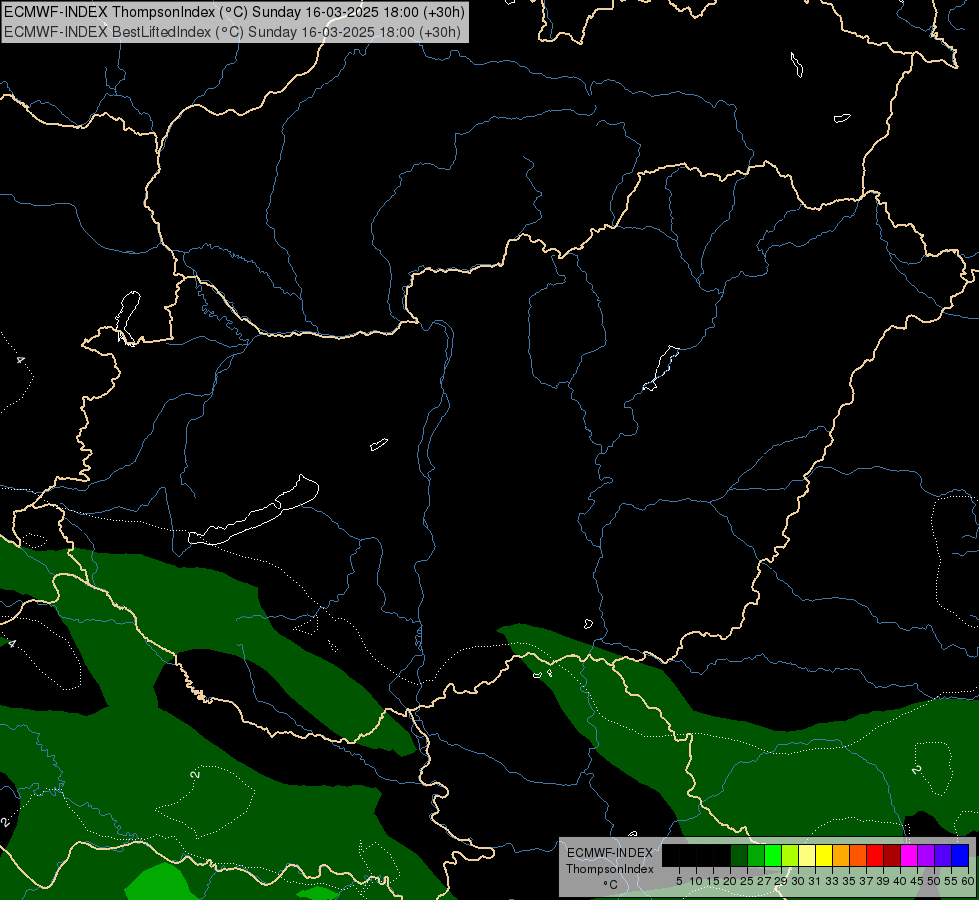Pick the bright red 37-39 legend swatch

(x=875, y=855)
